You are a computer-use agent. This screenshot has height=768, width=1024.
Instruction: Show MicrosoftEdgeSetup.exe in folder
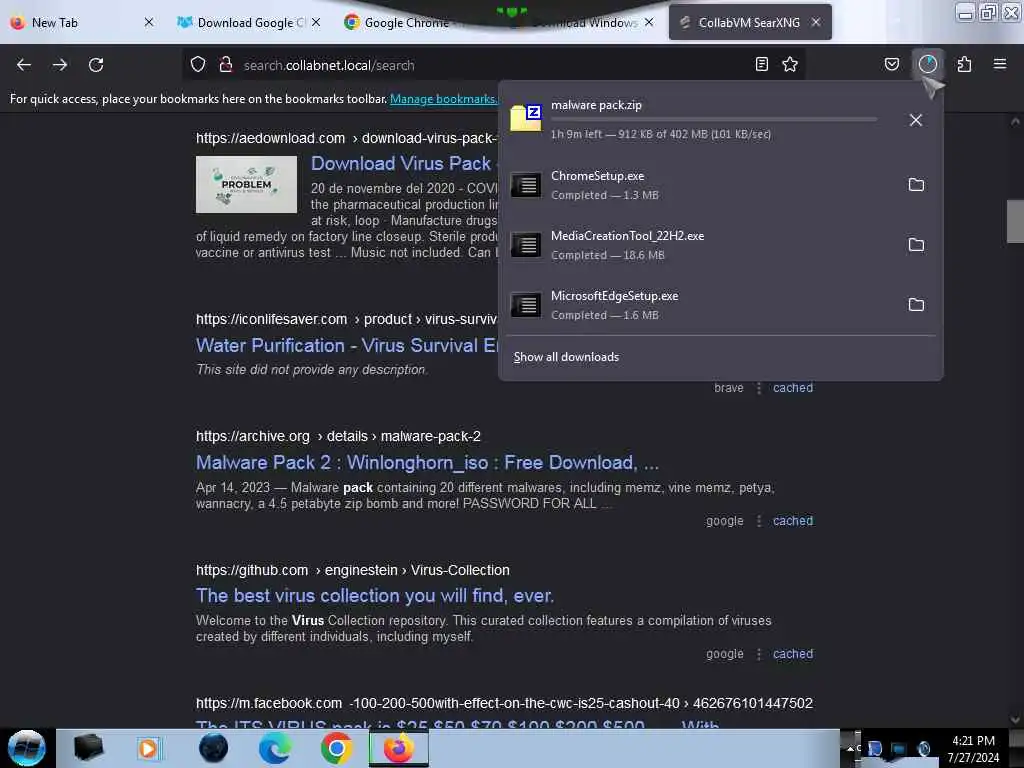(916, 305)
